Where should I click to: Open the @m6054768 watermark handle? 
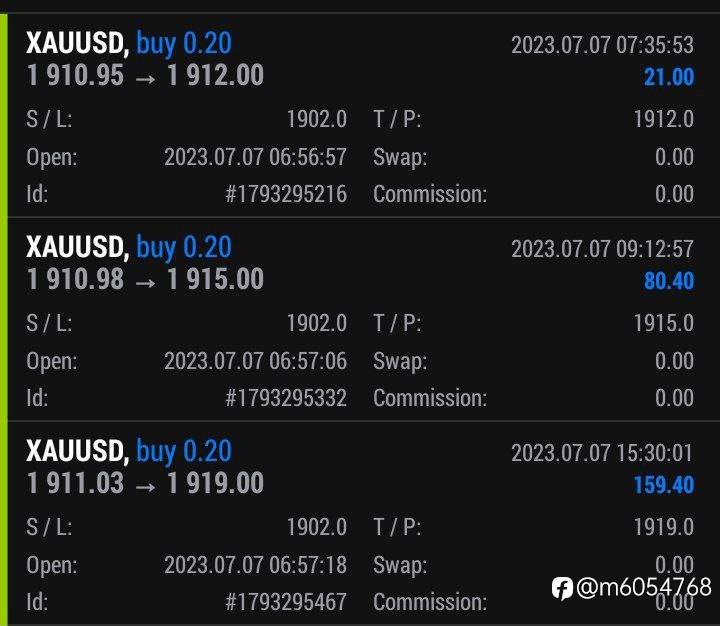[x=644, y=587]
